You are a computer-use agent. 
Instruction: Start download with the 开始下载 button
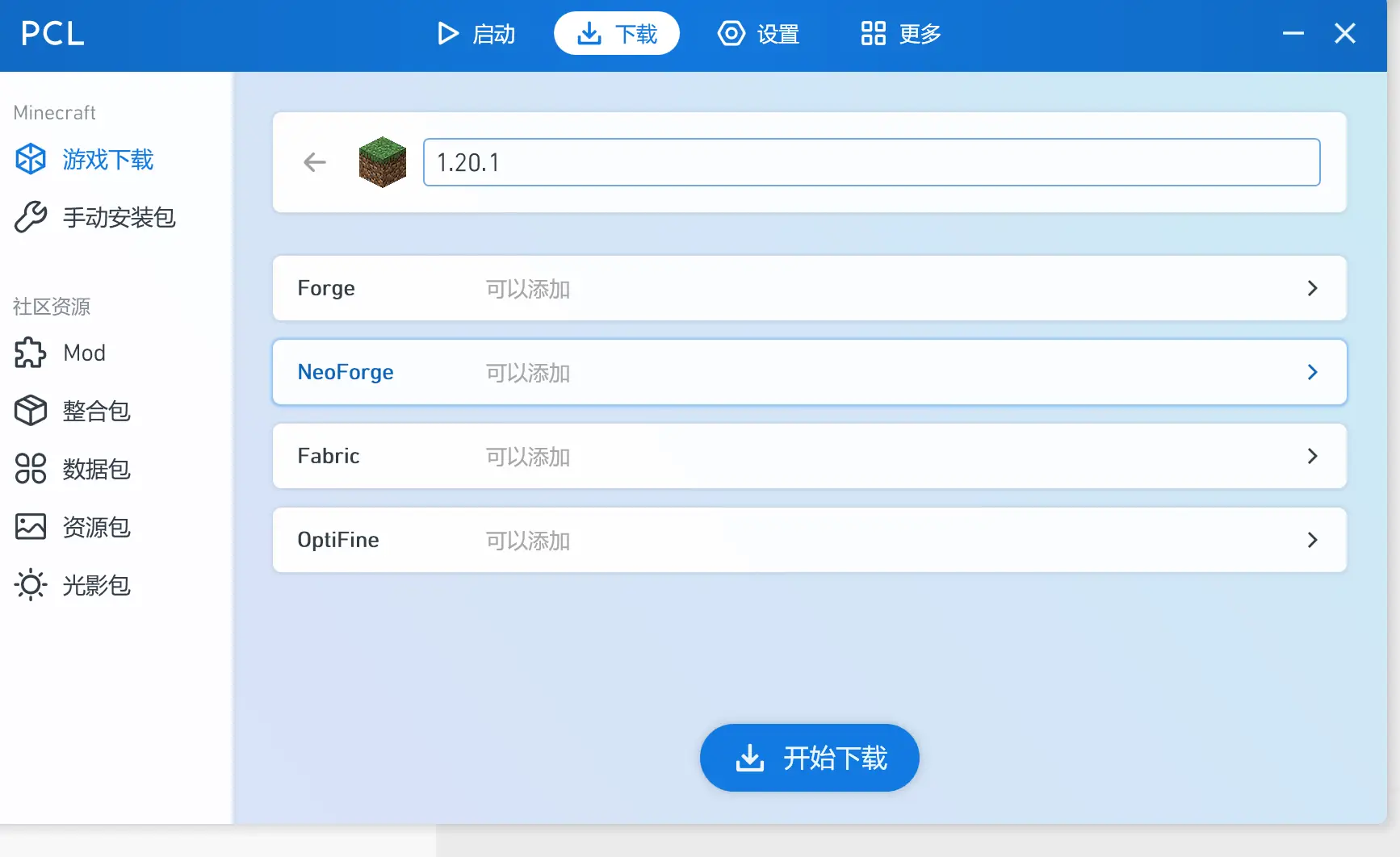pyautogui.click(x=810, y=758)
